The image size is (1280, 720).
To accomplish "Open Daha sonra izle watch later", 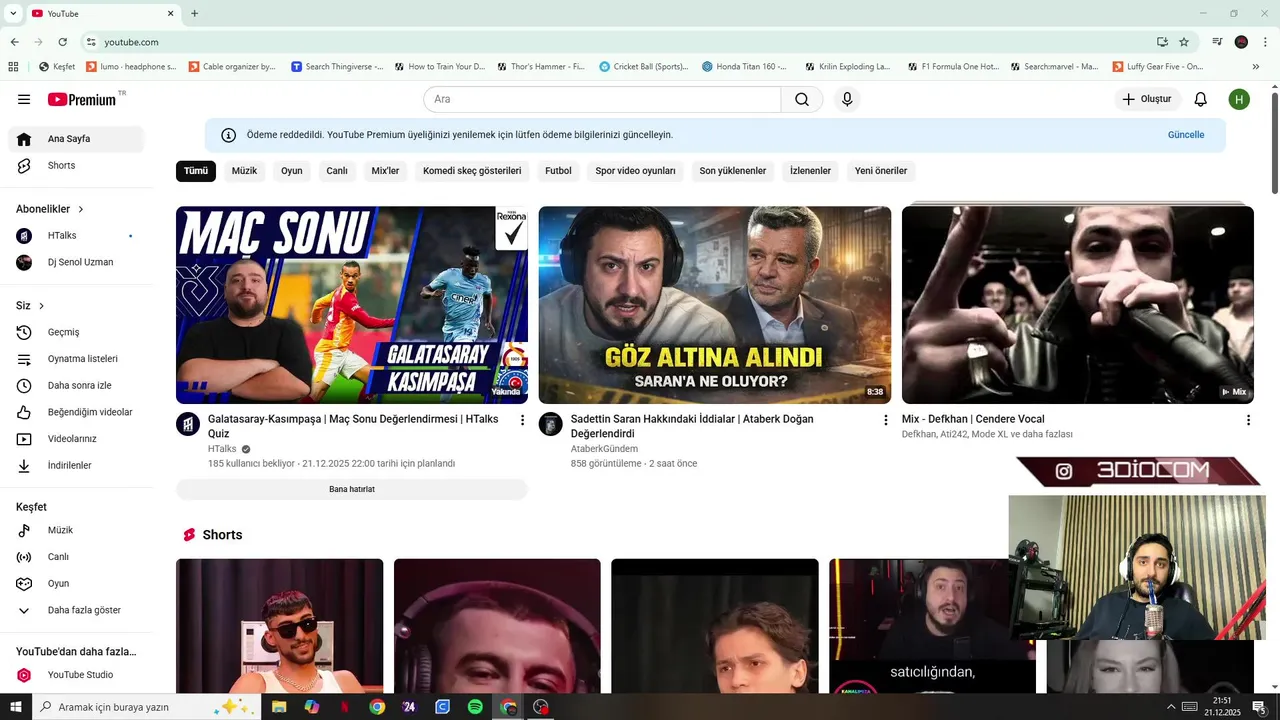I will tap(76, 385).
